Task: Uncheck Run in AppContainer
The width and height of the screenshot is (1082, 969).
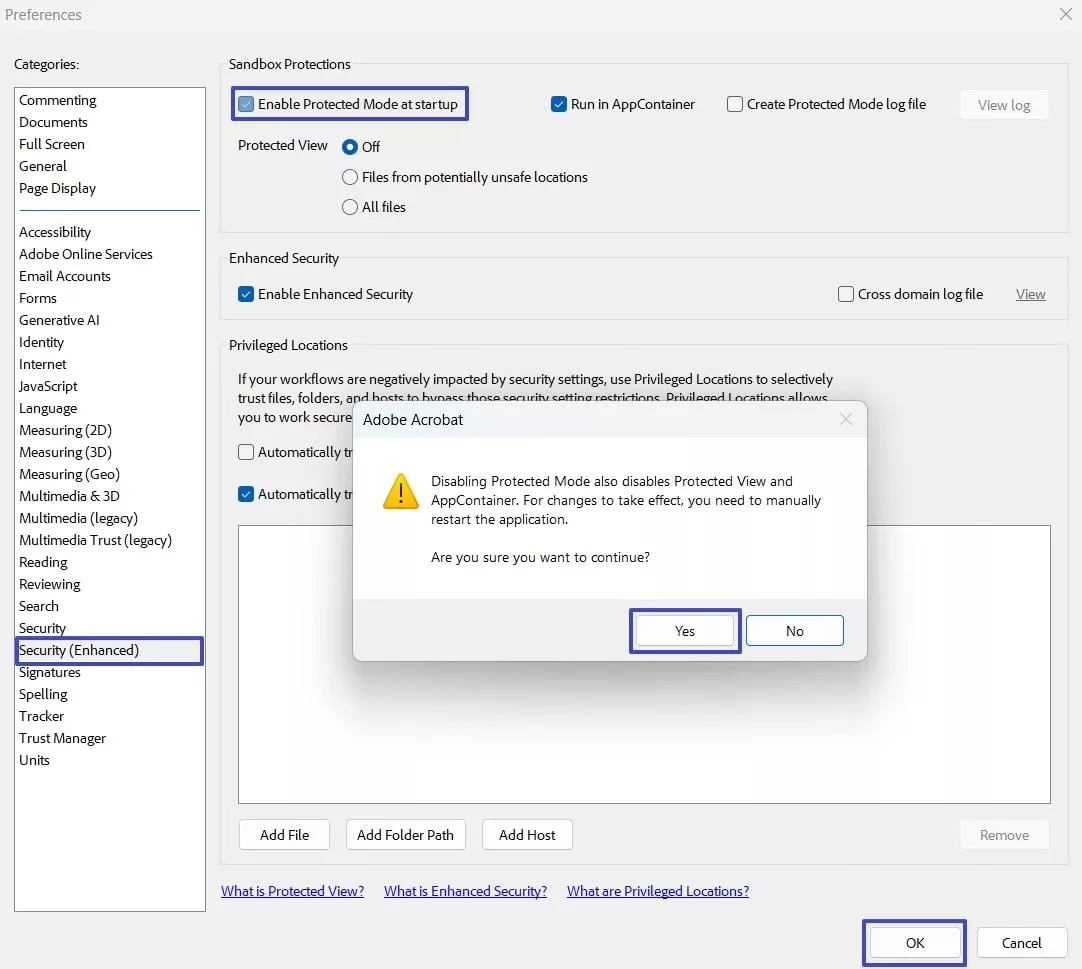Action: (x=558, y=103)
